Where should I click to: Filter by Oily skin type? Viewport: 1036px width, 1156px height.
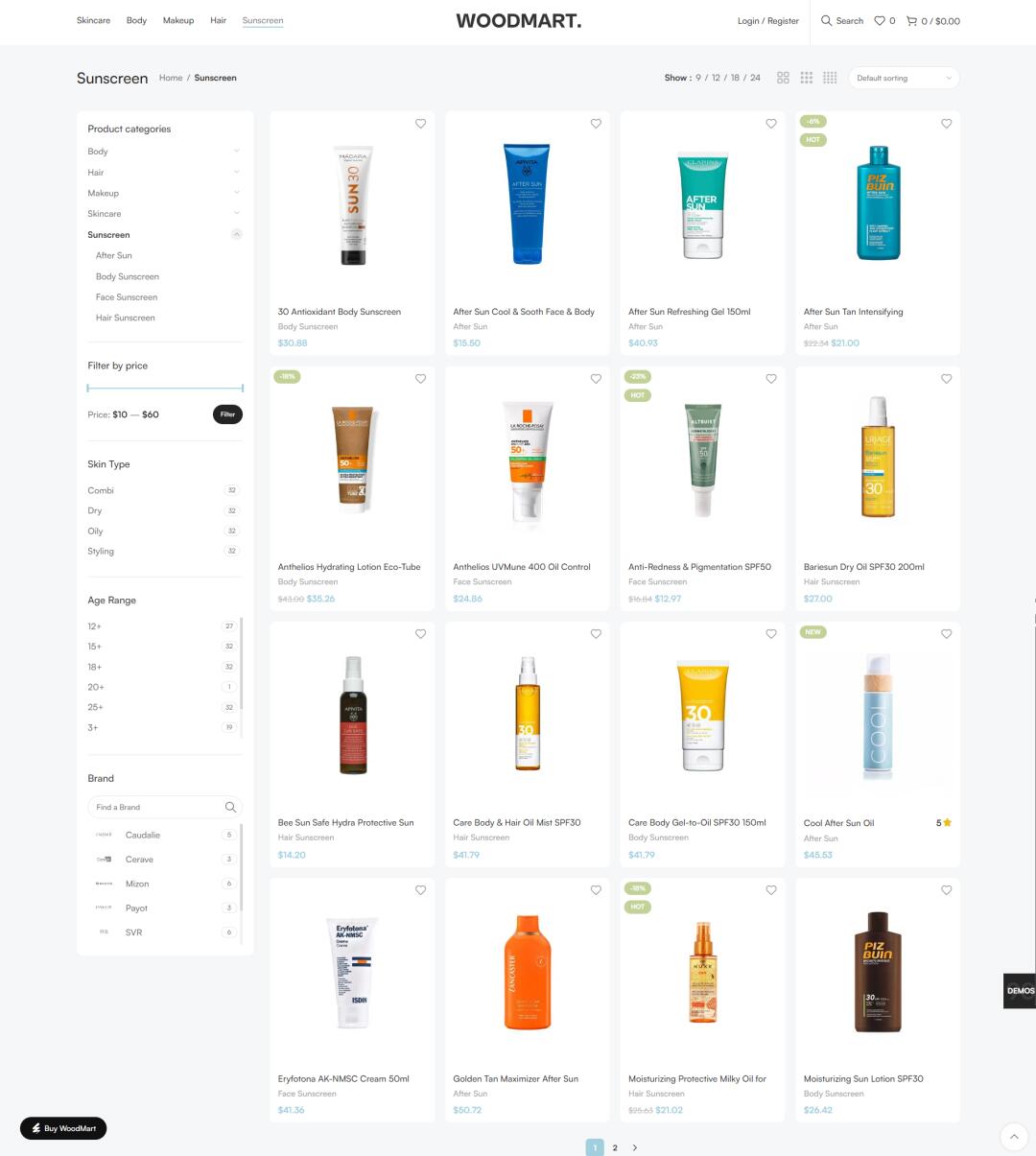pos(96,531)
